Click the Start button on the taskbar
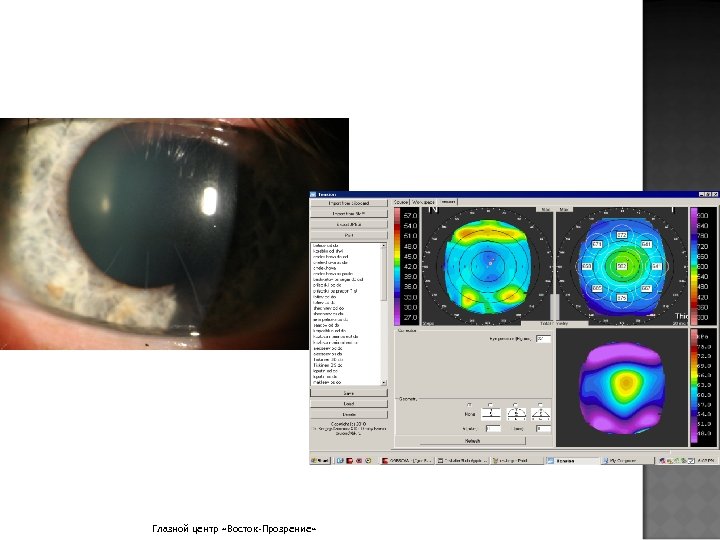 pos(320,460)
